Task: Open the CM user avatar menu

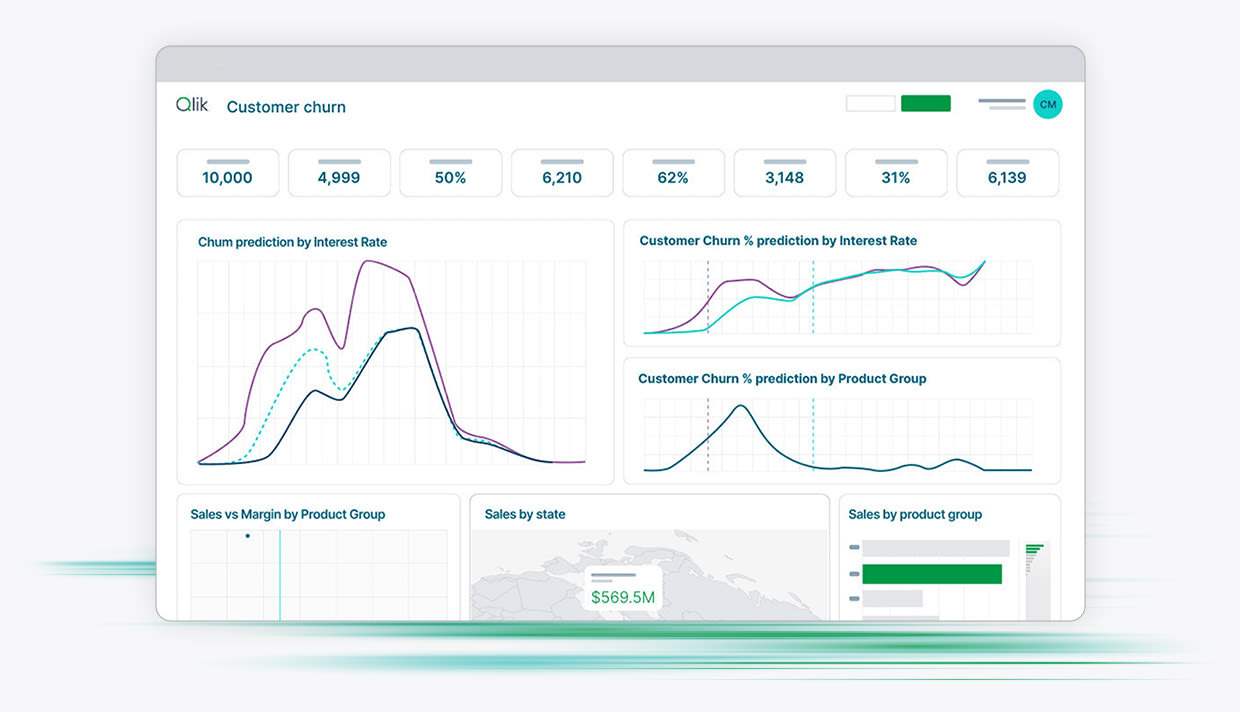Action: (x=1047, y=103)
